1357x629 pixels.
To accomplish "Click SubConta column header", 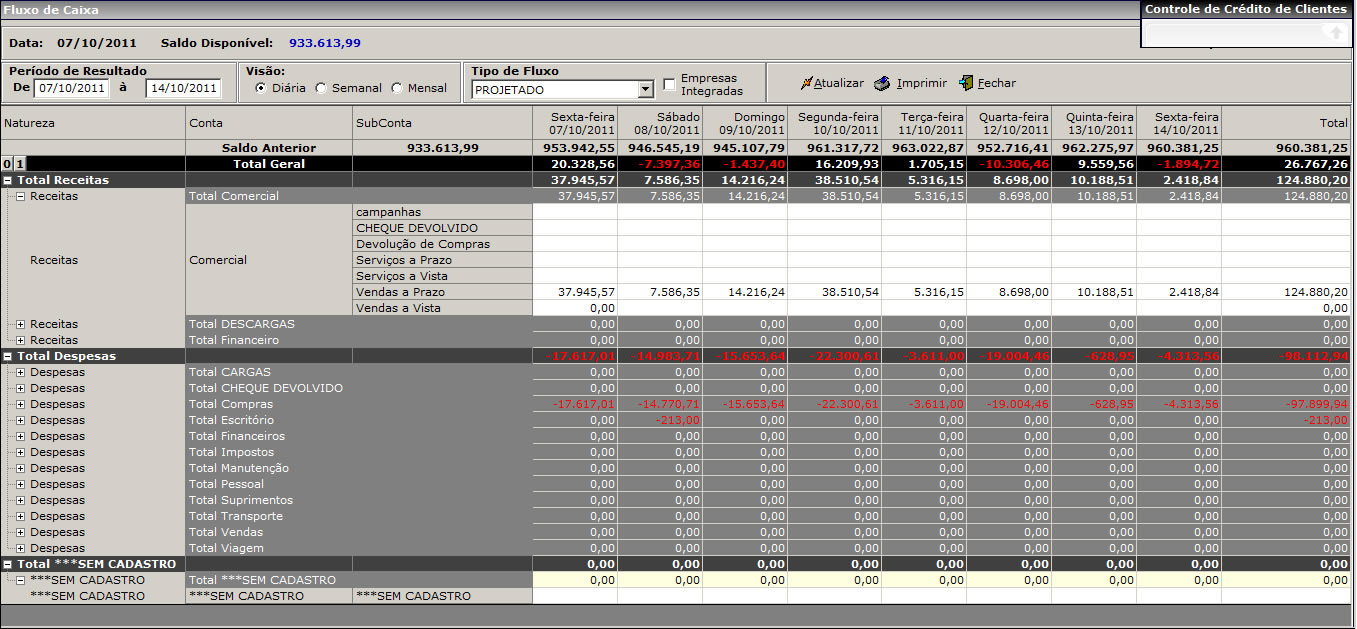I will (442, 122).
